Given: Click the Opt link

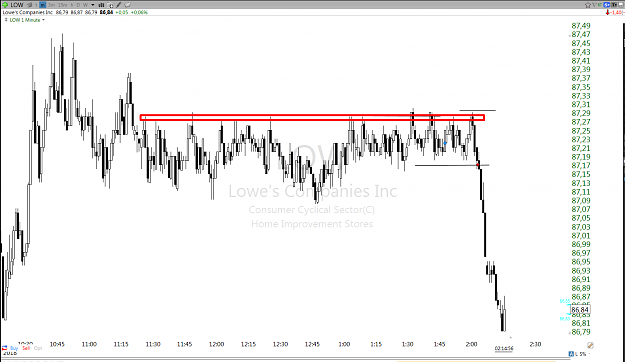Looking at the screenshot, I should (x=38, y=348).
